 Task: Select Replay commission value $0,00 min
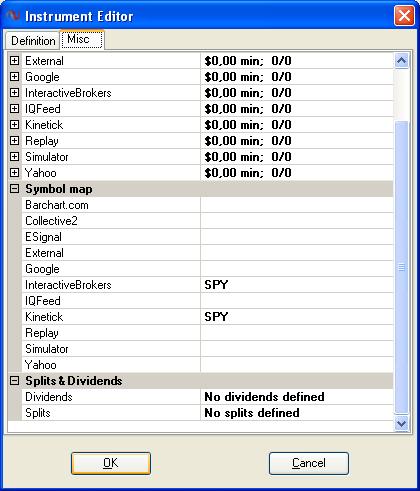[x=248, y=141]
